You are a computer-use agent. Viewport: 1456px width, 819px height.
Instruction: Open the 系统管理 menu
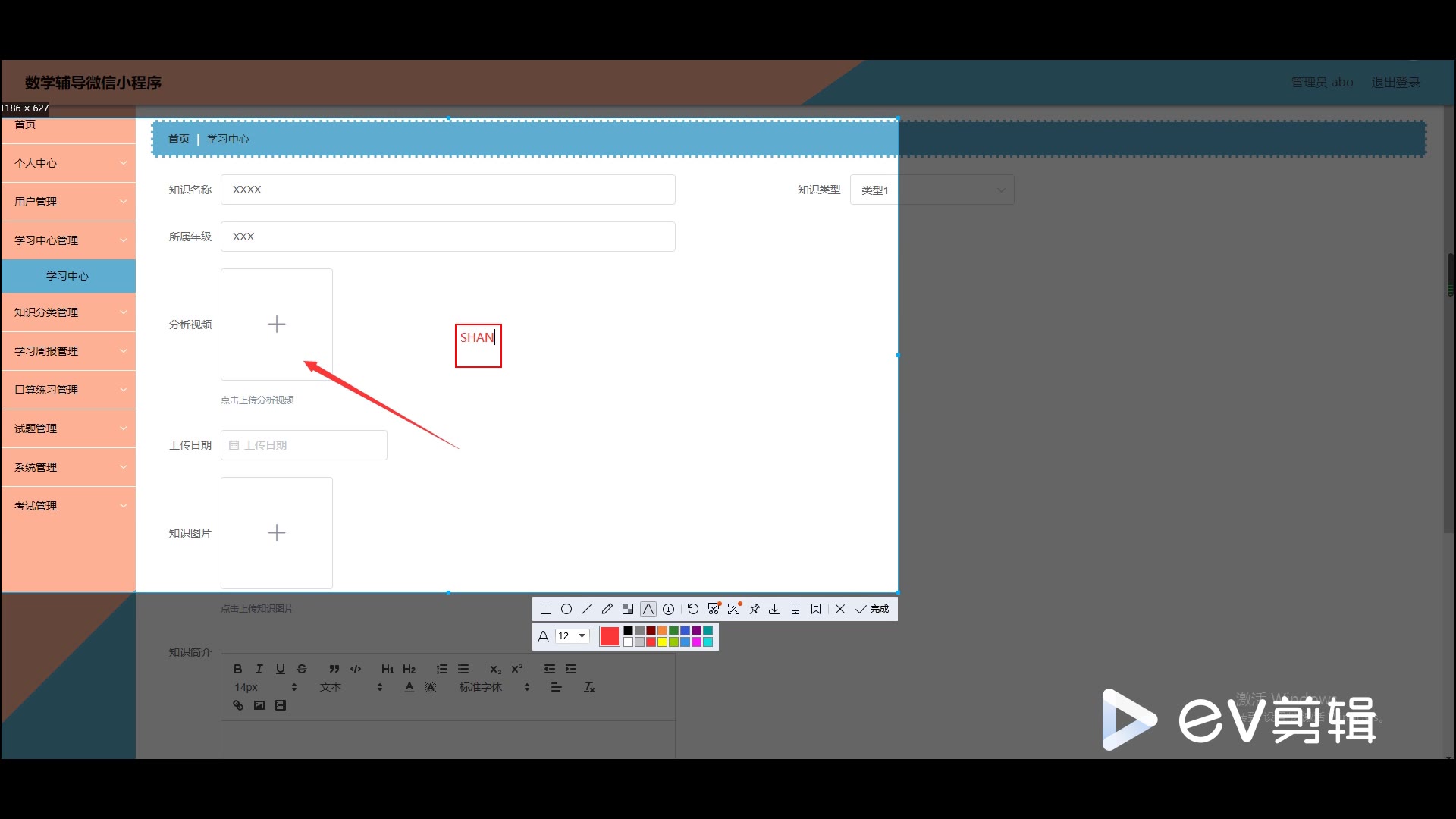[x=68, y=467]
